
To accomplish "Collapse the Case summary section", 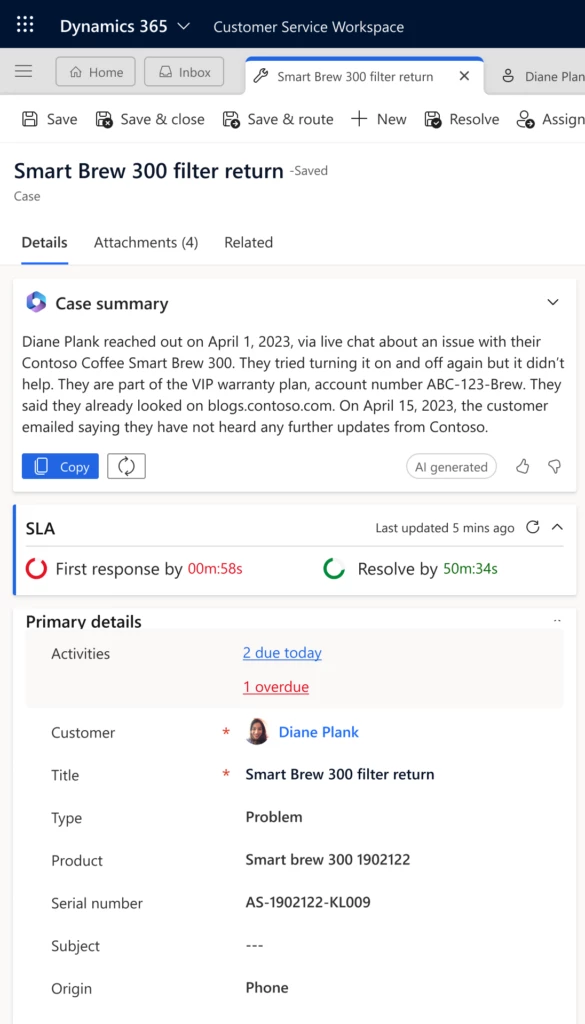I will click(x=552, y=301).
